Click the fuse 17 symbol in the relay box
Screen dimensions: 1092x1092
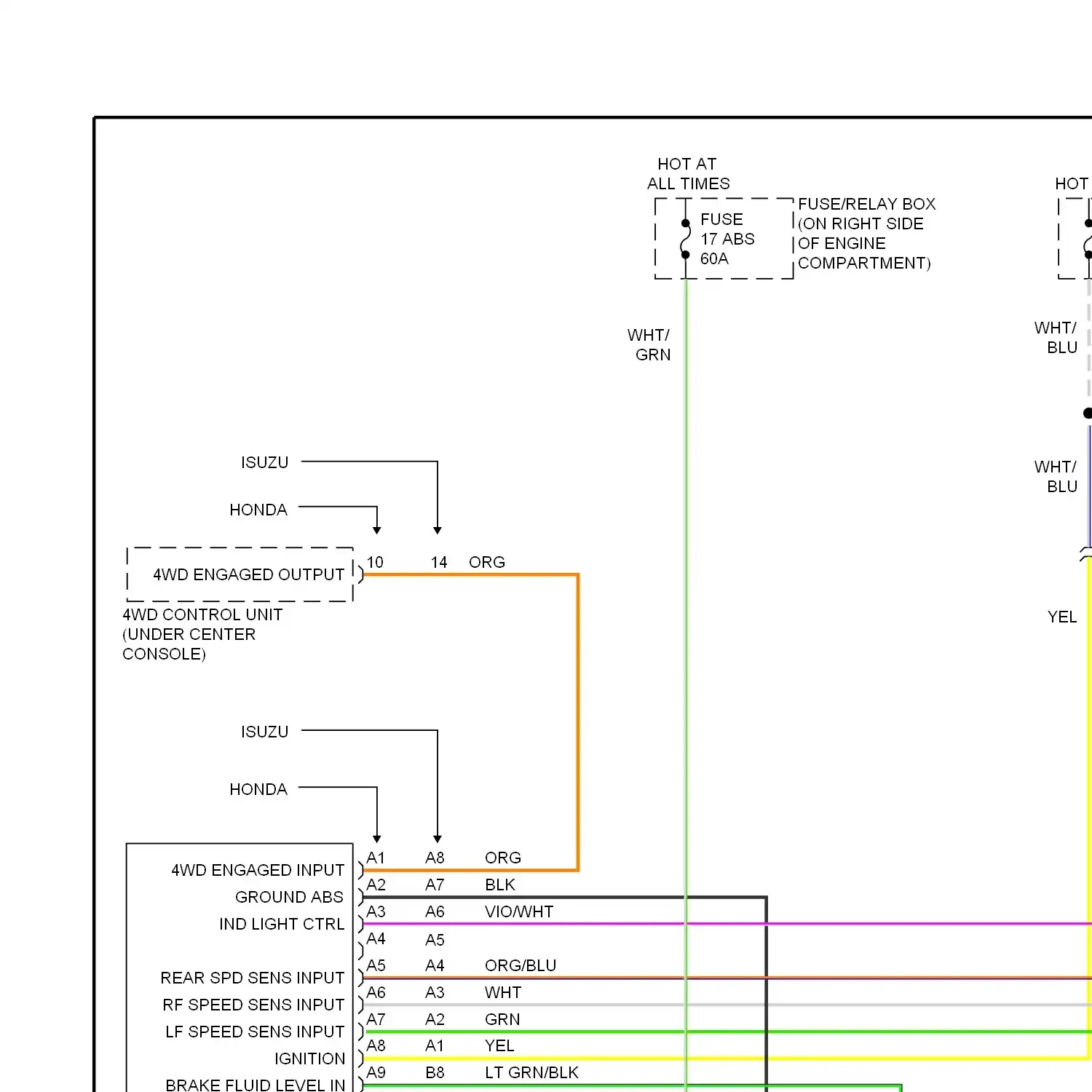pyautogui.click(x=685, y=239)
